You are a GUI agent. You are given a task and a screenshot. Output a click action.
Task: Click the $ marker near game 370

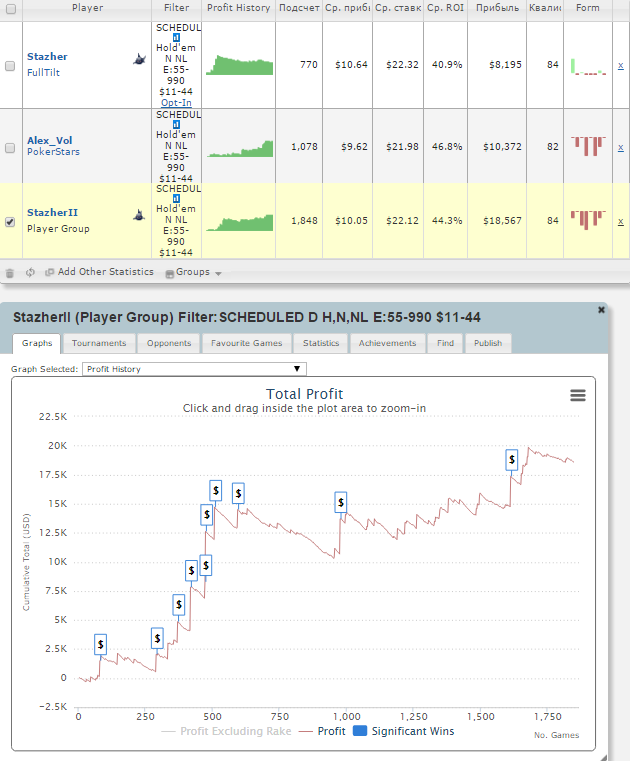pyautogui.click(x=179, y=605)
